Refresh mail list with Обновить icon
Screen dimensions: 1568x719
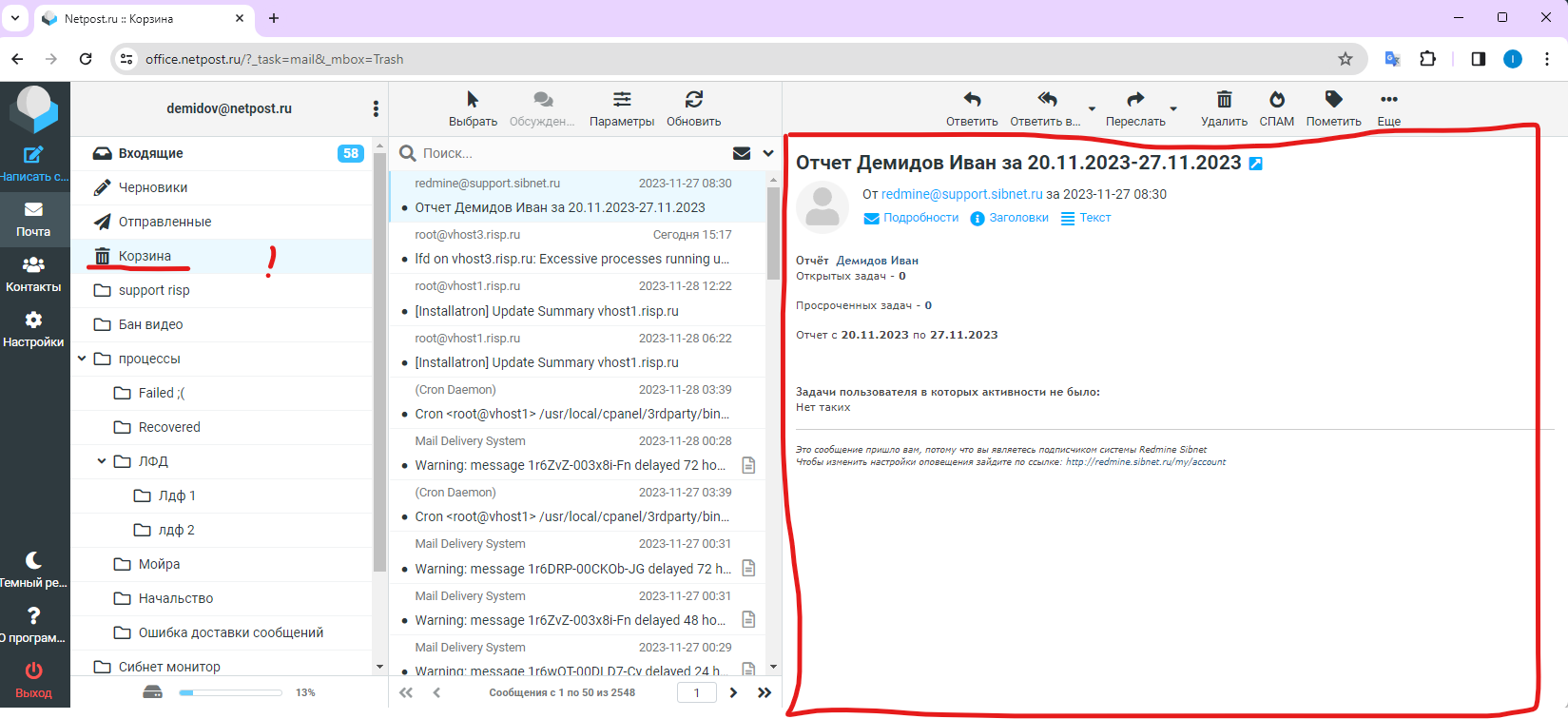(x=693, y=100)
